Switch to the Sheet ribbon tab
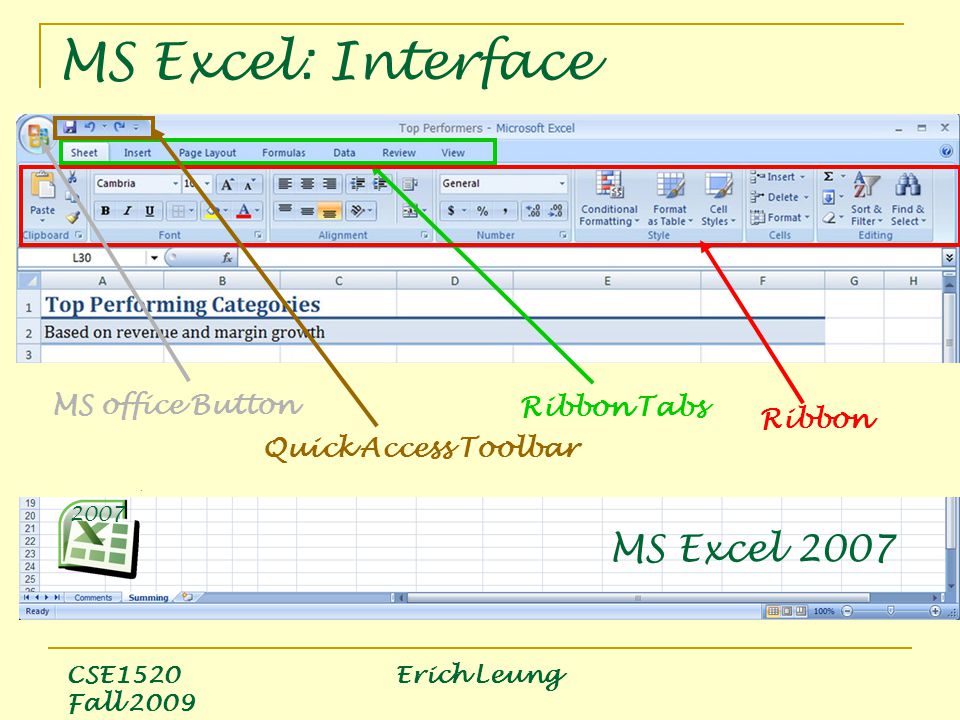 84,152
